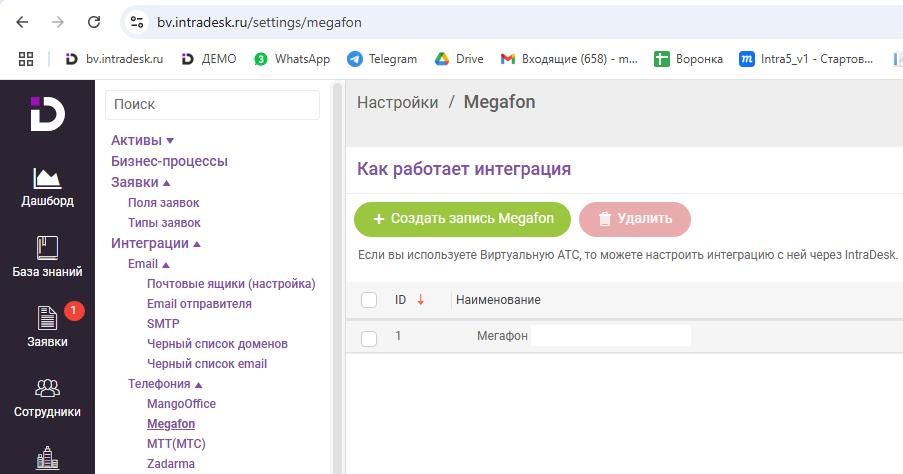Open Заявки from the sidebar
The width and height of the screenshot is (903, 474).
[x=47, y=327]
